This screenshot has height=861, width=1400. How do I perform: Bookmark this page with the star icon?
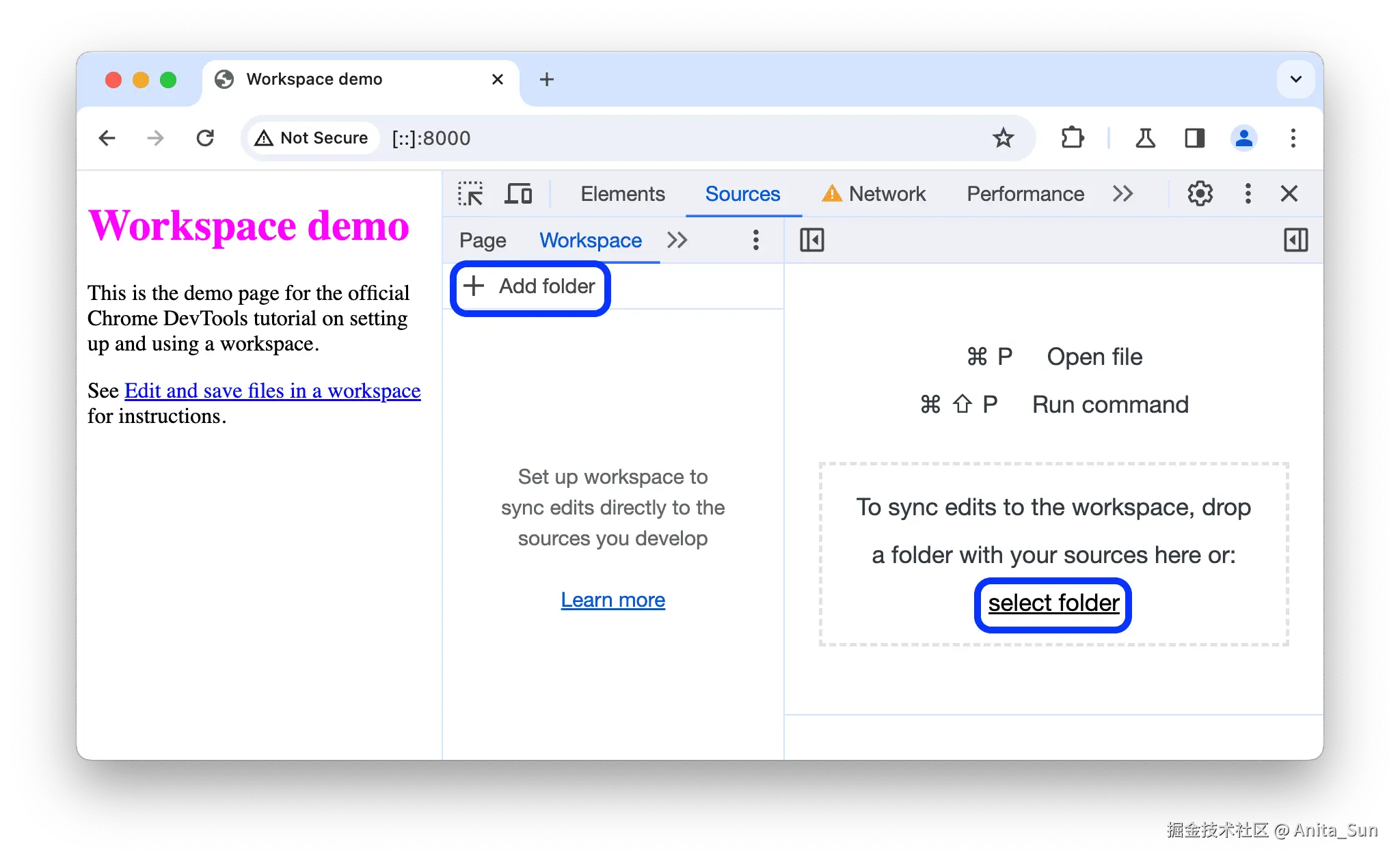(x=1003, y=138)
